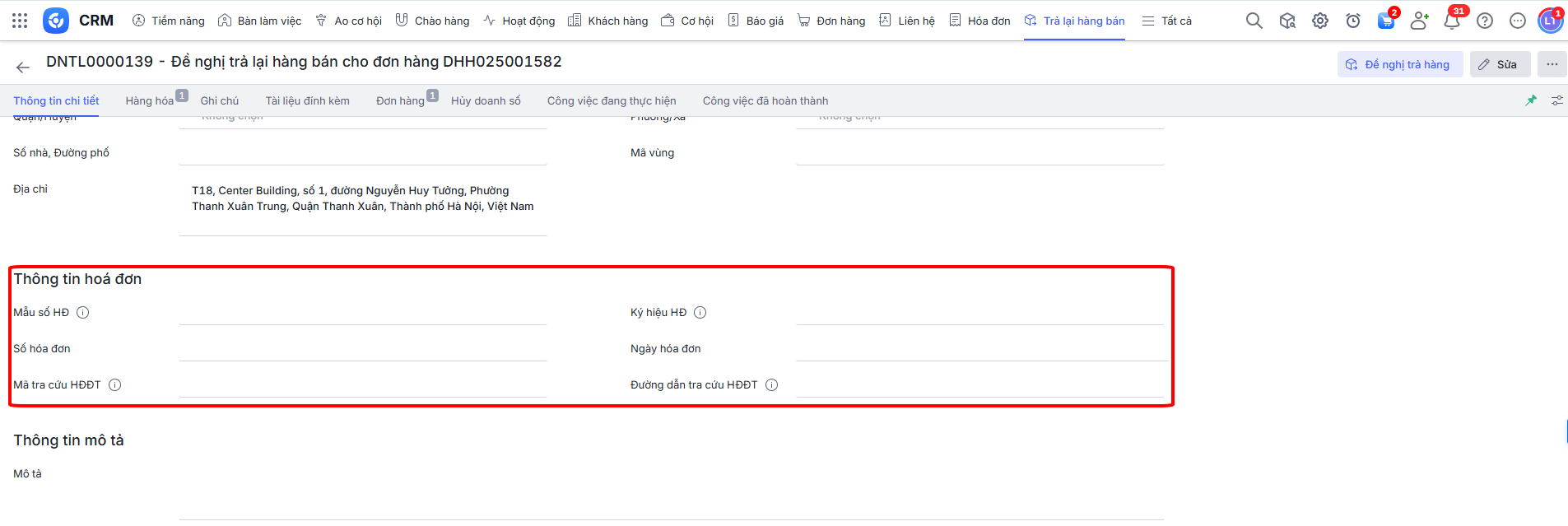Viewport: 1568px width, 526px height.
Task: Click the alarm clock reminder icon
Action: click(1353, 21)
